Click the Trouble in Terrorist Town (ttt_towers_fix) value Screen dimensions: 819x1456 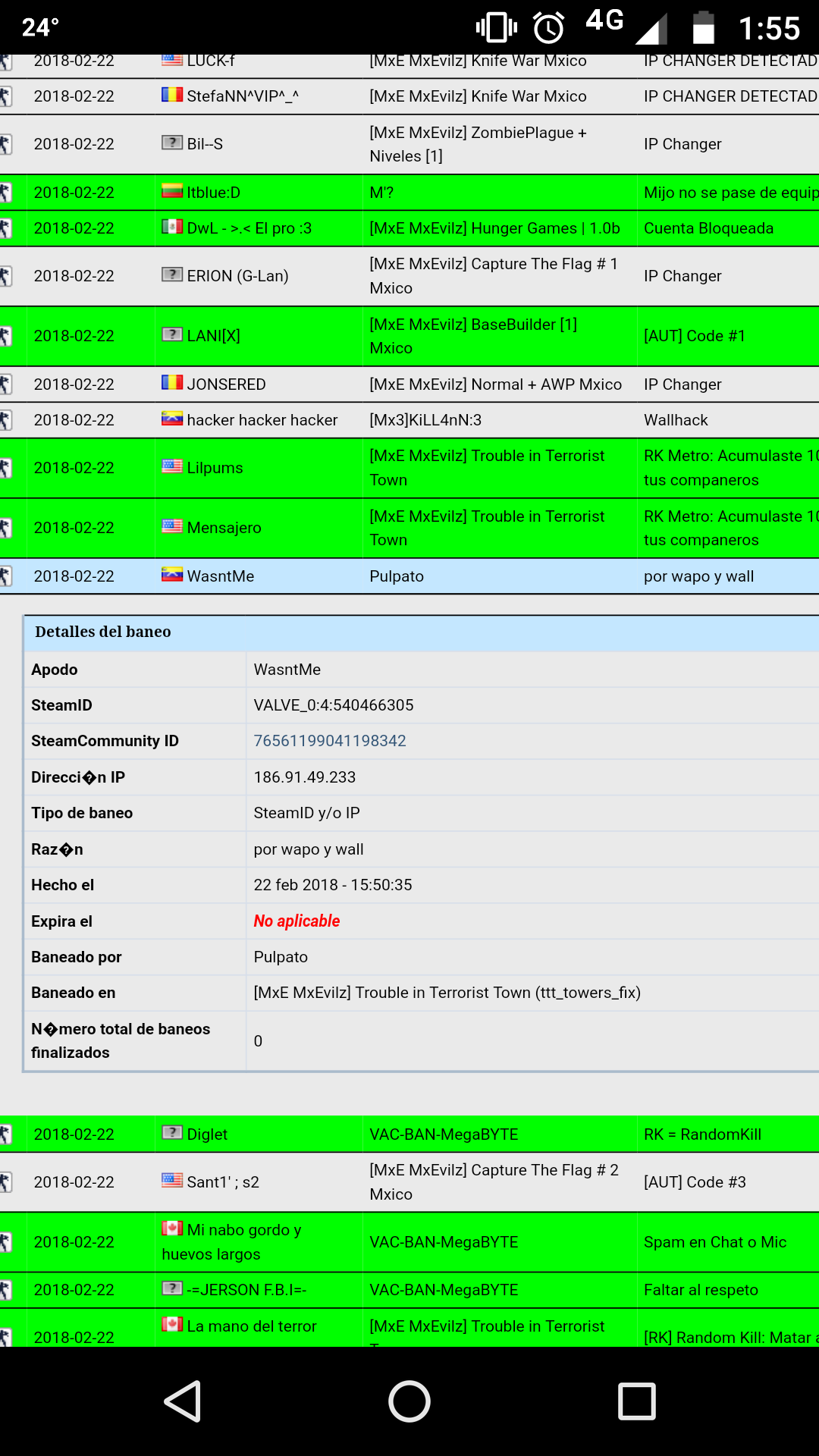[447, 993]
